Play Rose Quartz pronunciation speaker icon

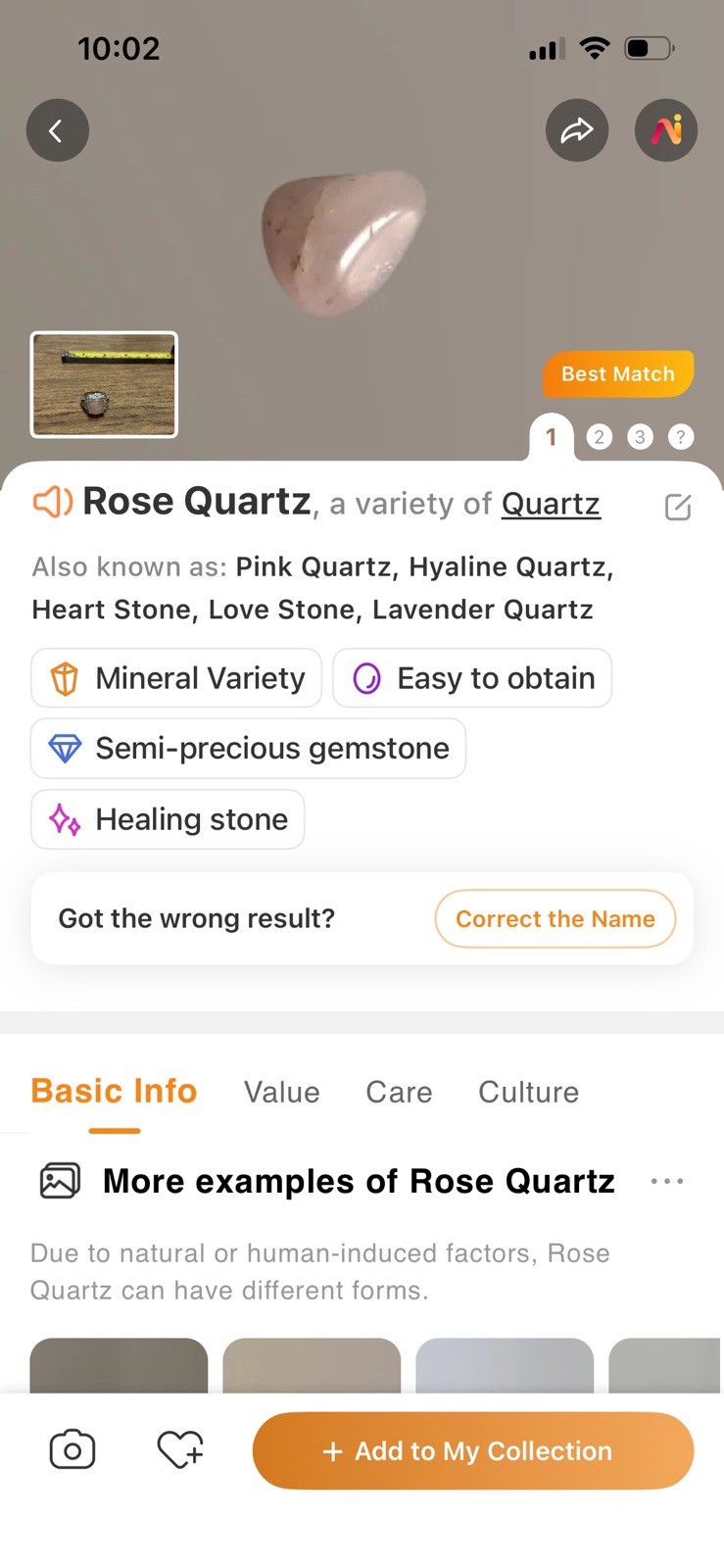[53, 502]
